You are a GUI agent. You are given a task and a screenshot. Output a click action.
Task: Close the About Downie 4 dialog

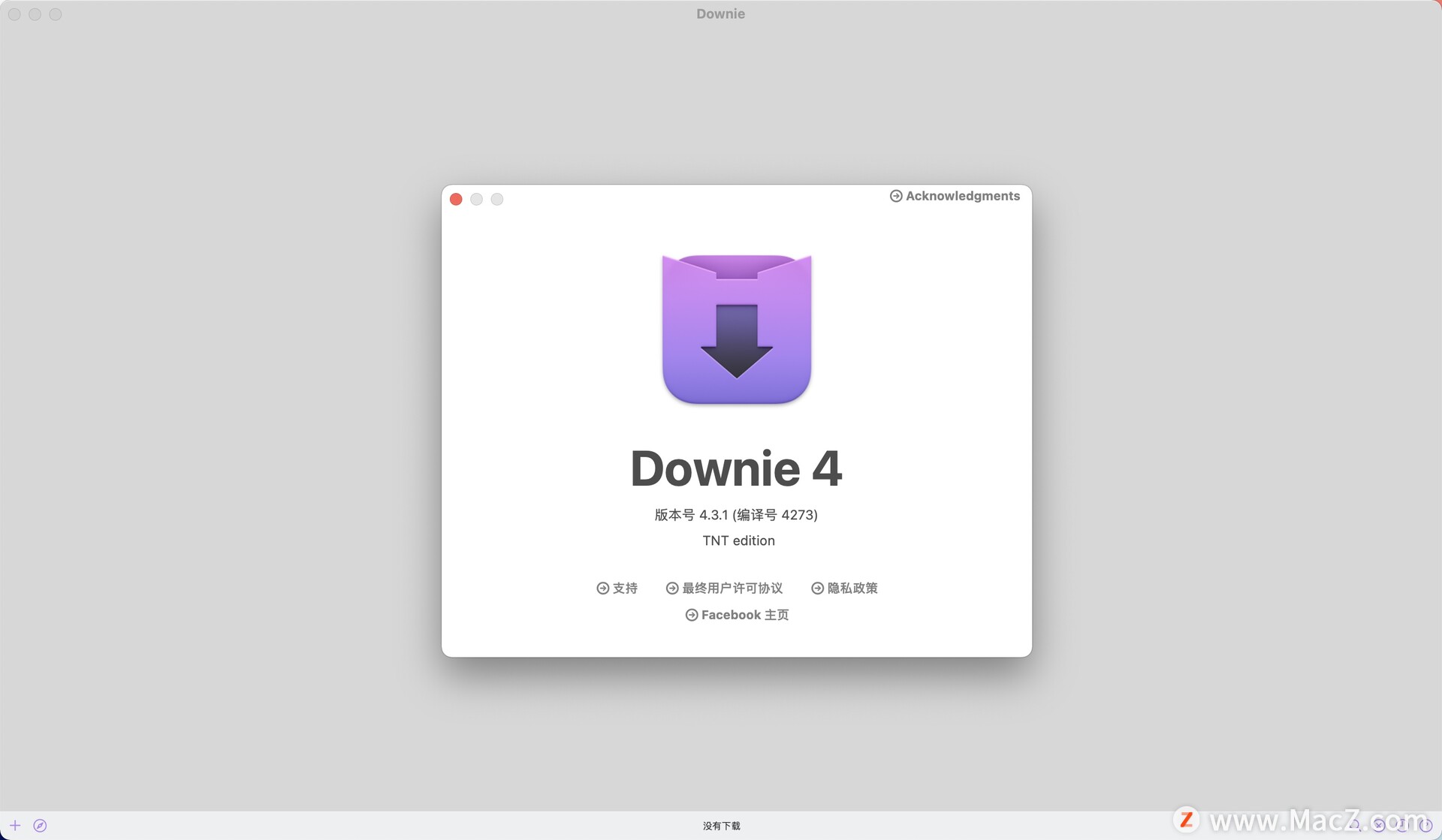(x=456, y=199)
